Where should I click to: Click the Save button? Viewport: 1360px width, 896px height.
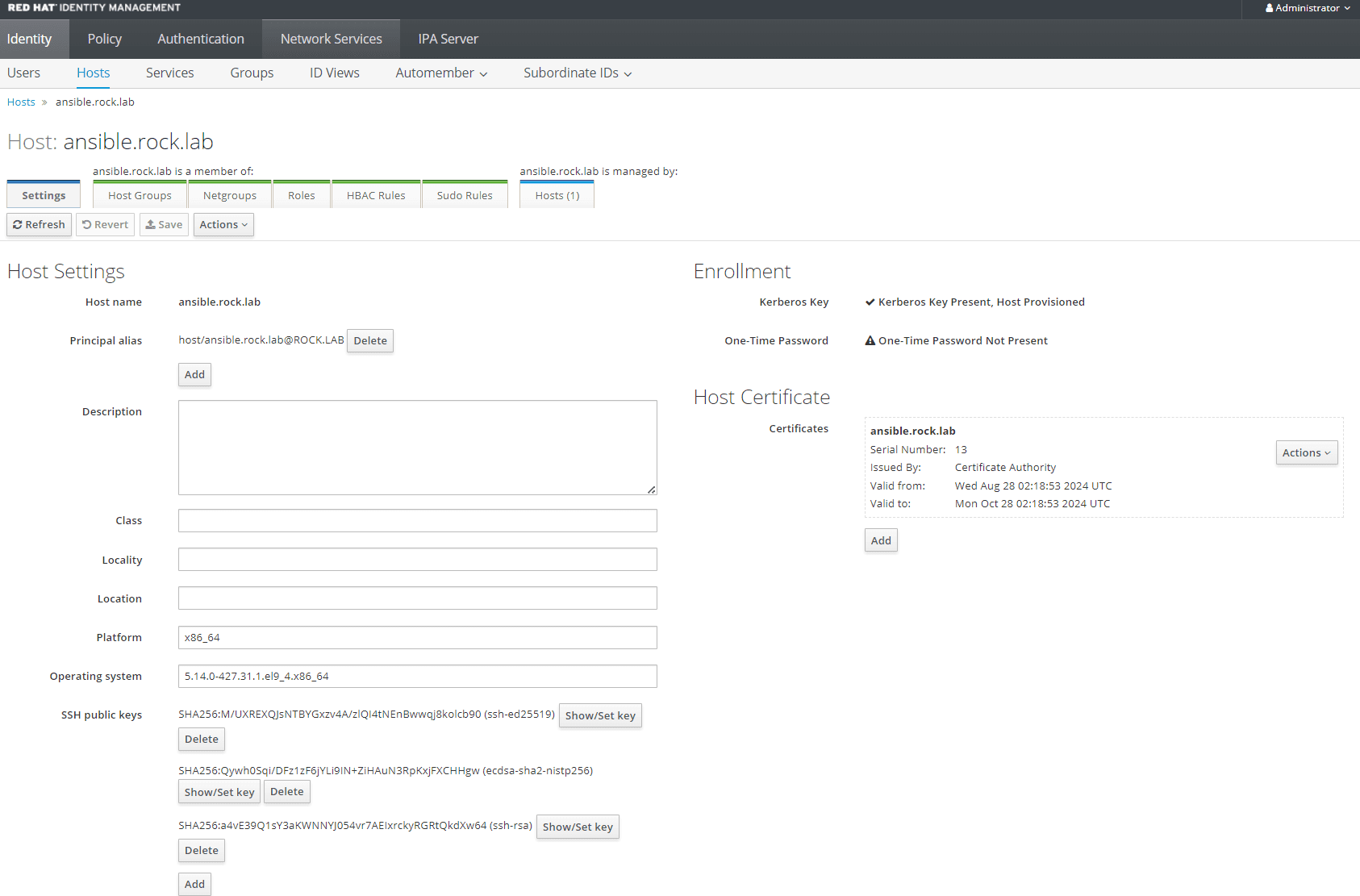tap(164, 224)
